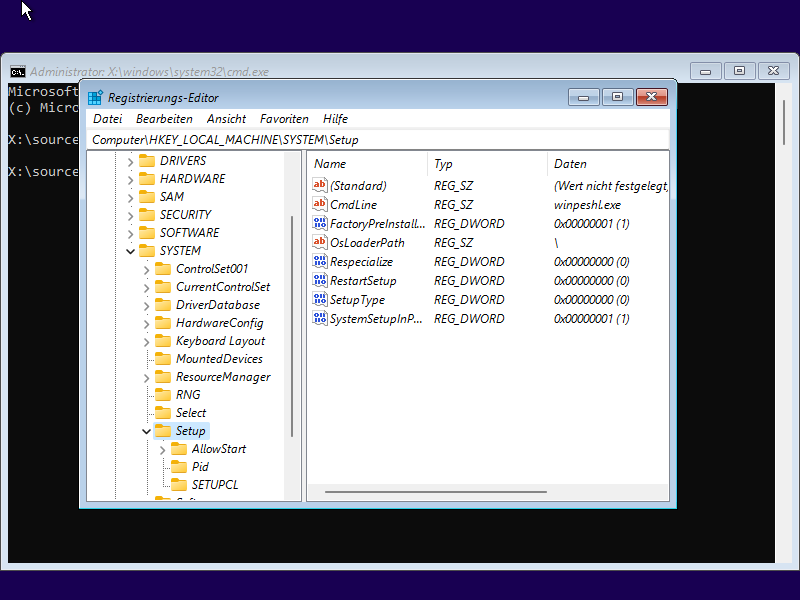The width and height of the screenshot is (800, 600).
Task: Click the OsLoaderPath string value icon
Action: (x=320, y=243)
